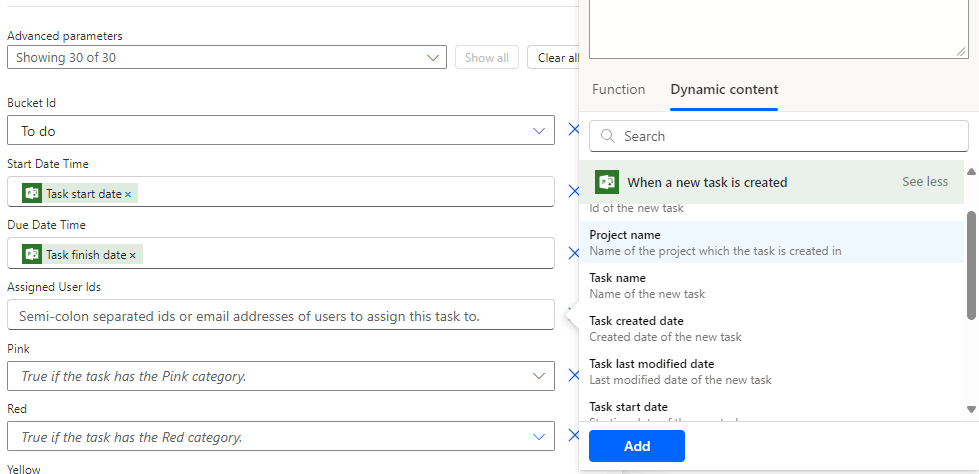Screen dimensions: 979x474
Task: Select the Dynamic content tab
Action: 724,89
